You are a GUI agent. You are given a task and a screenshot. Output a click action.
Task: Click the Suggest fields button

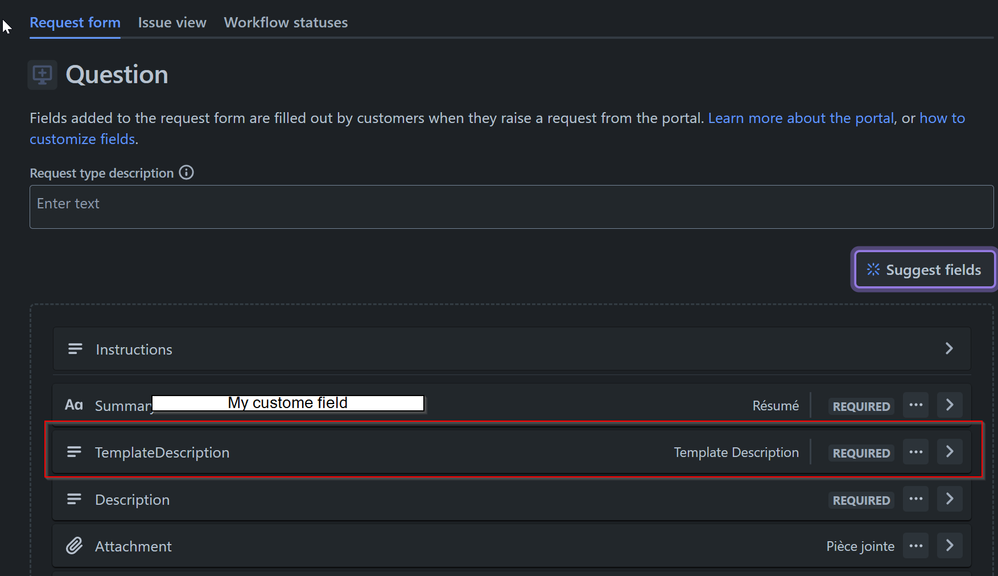922,269
